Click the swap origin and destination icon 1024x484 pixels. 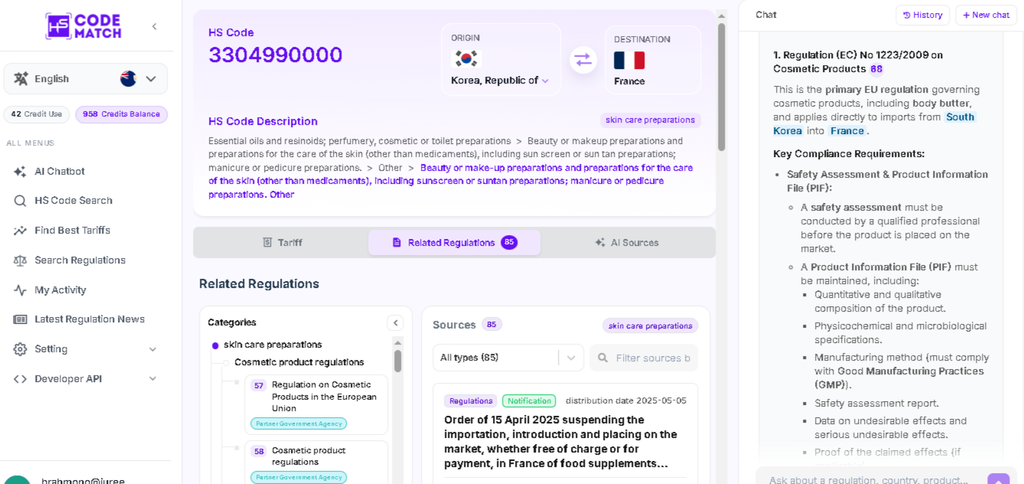(583, 60)
